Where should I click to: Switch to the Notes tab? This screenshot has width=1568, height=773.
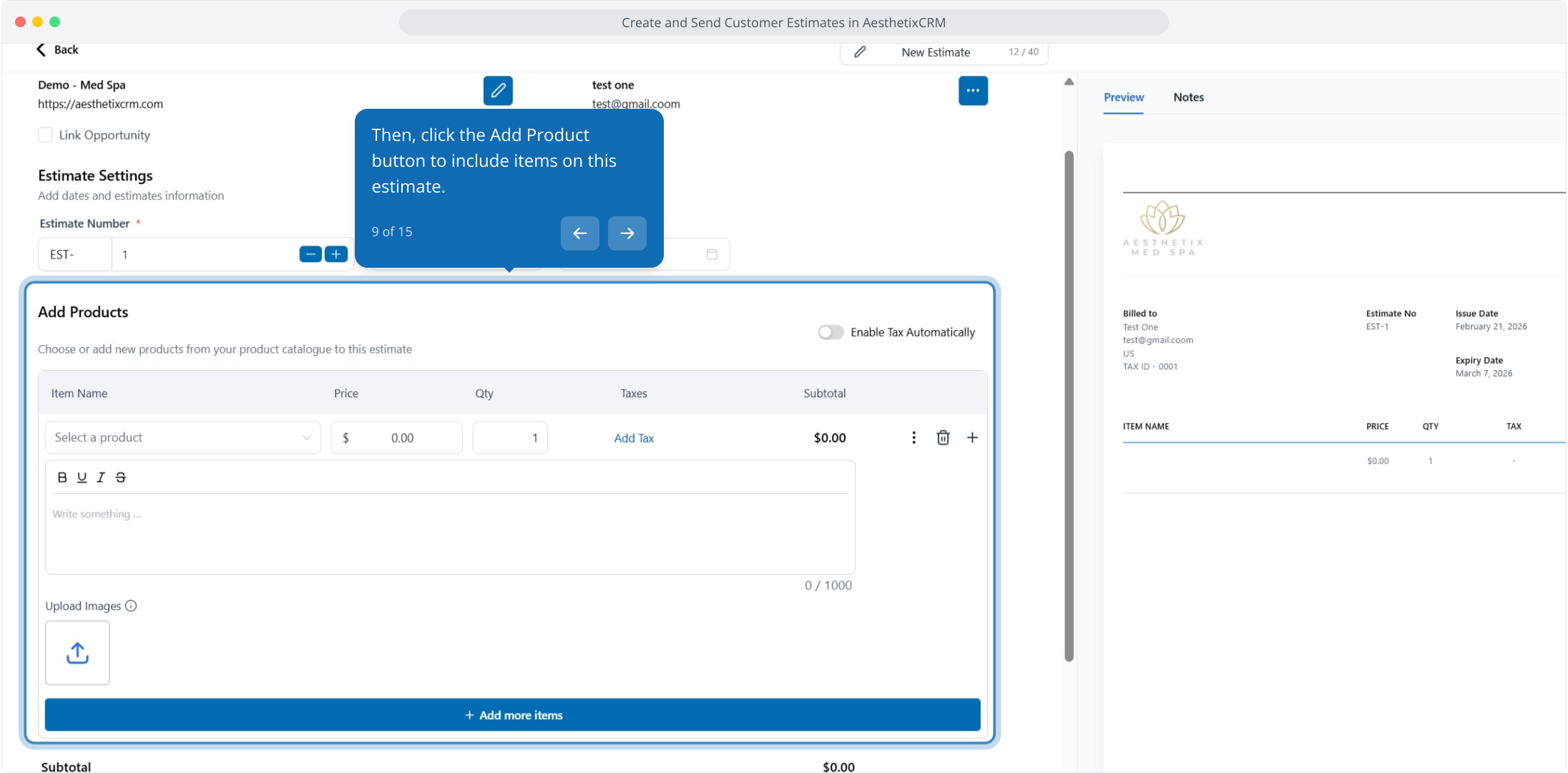(1188, 97)
